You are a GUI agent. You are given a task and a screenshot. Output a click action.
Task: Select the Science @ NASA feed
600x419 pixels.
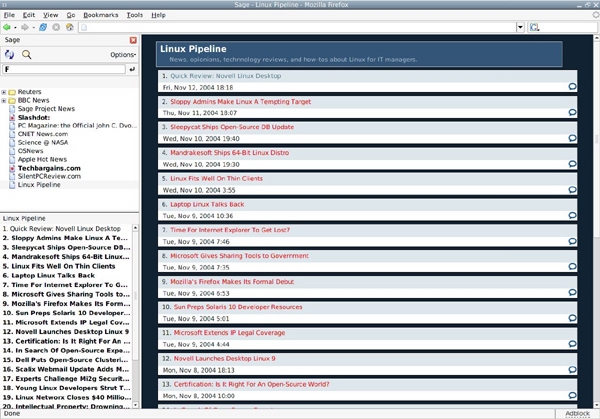pyautogui.click(x=43, y=142)
